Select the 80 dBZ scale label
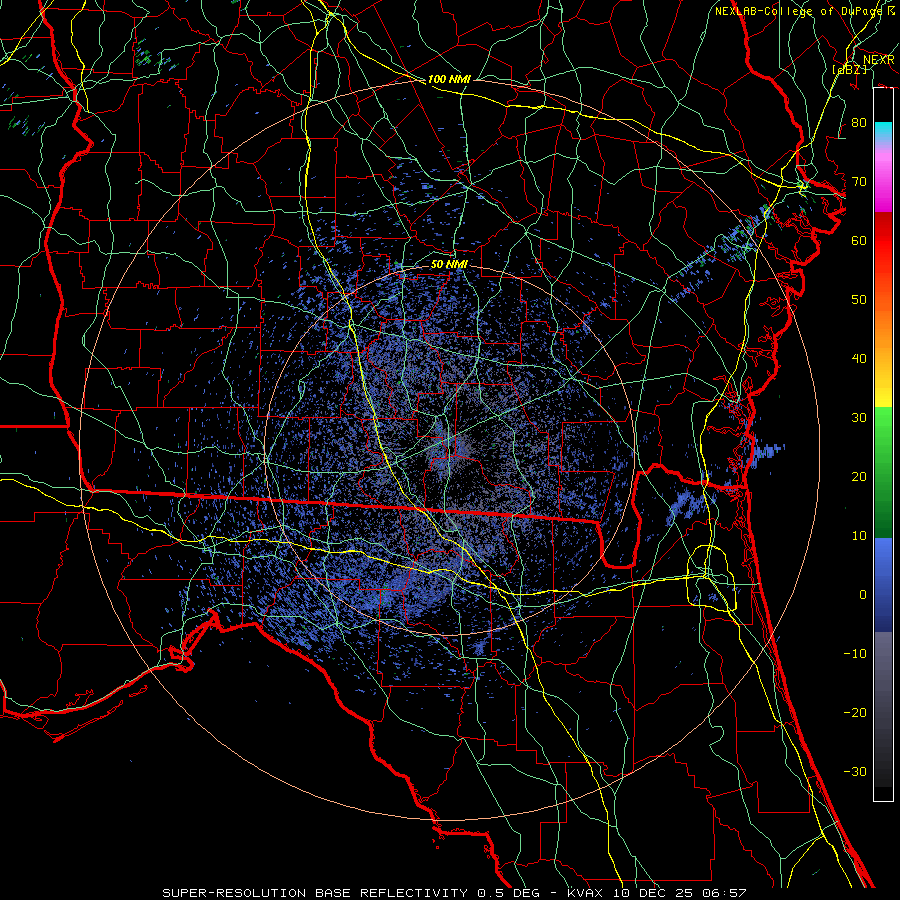 [859, 123]
